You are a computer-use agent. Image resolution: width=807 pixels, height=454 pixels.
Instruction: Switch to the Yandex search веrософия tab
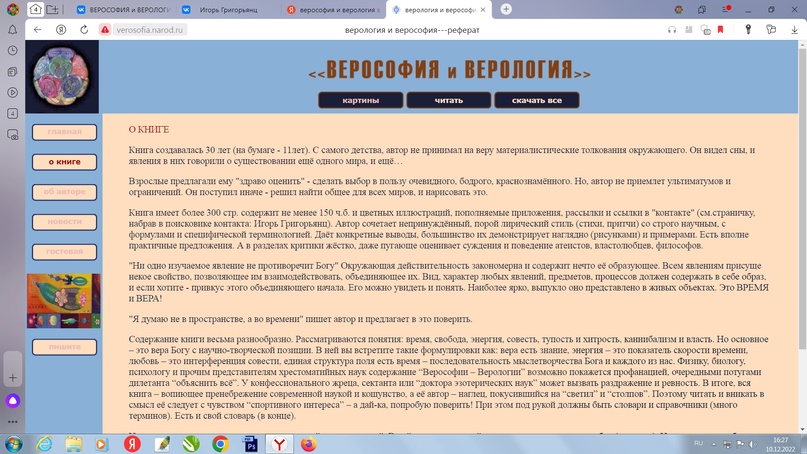334,10
